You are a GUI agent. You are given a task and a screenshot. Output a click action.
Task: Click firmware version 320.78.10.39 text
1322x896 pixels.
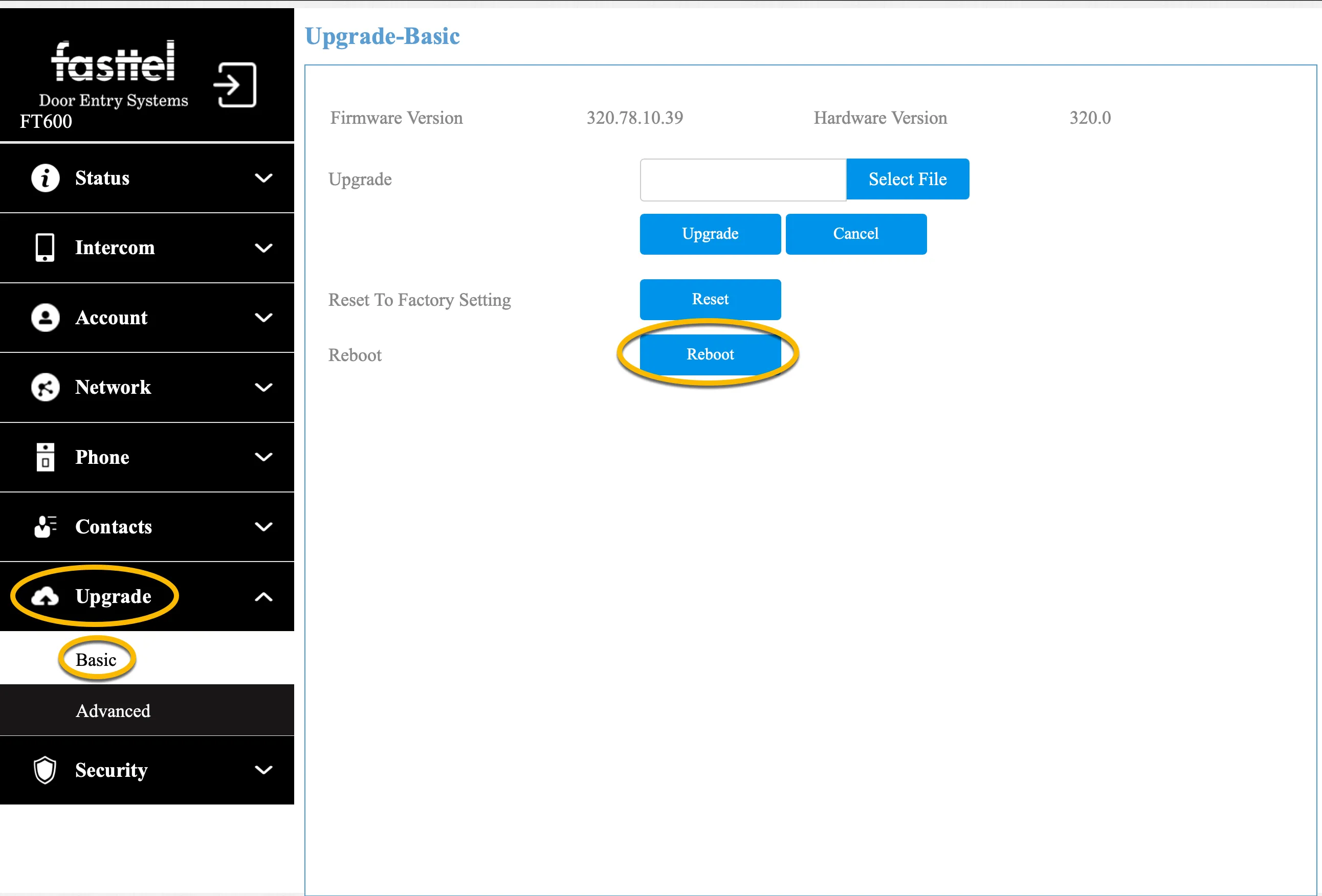[x=635, y=118]
